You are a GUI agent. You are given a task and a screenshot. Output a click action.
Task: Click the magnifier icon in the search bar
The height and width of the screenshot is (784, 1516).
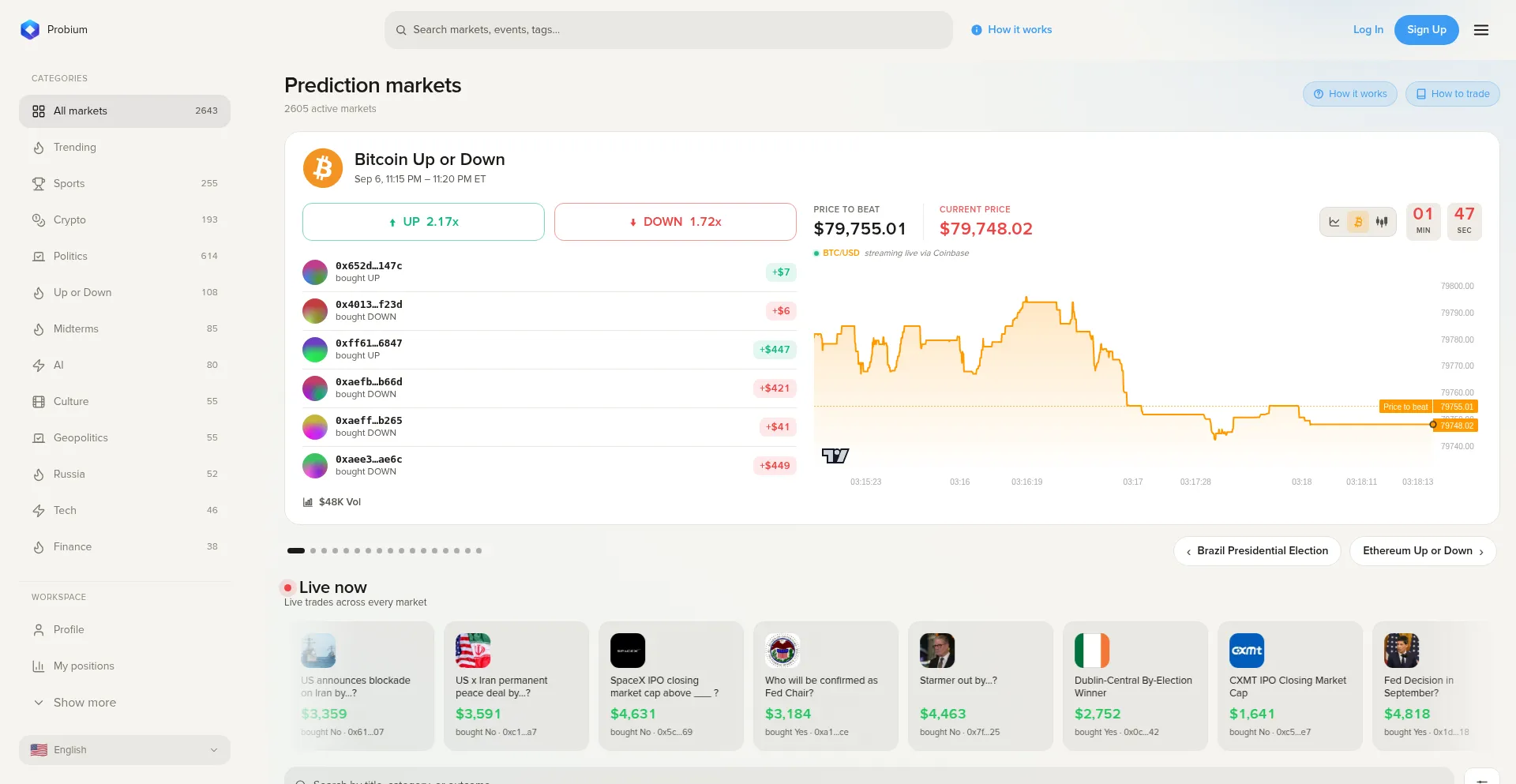(401, 30)
